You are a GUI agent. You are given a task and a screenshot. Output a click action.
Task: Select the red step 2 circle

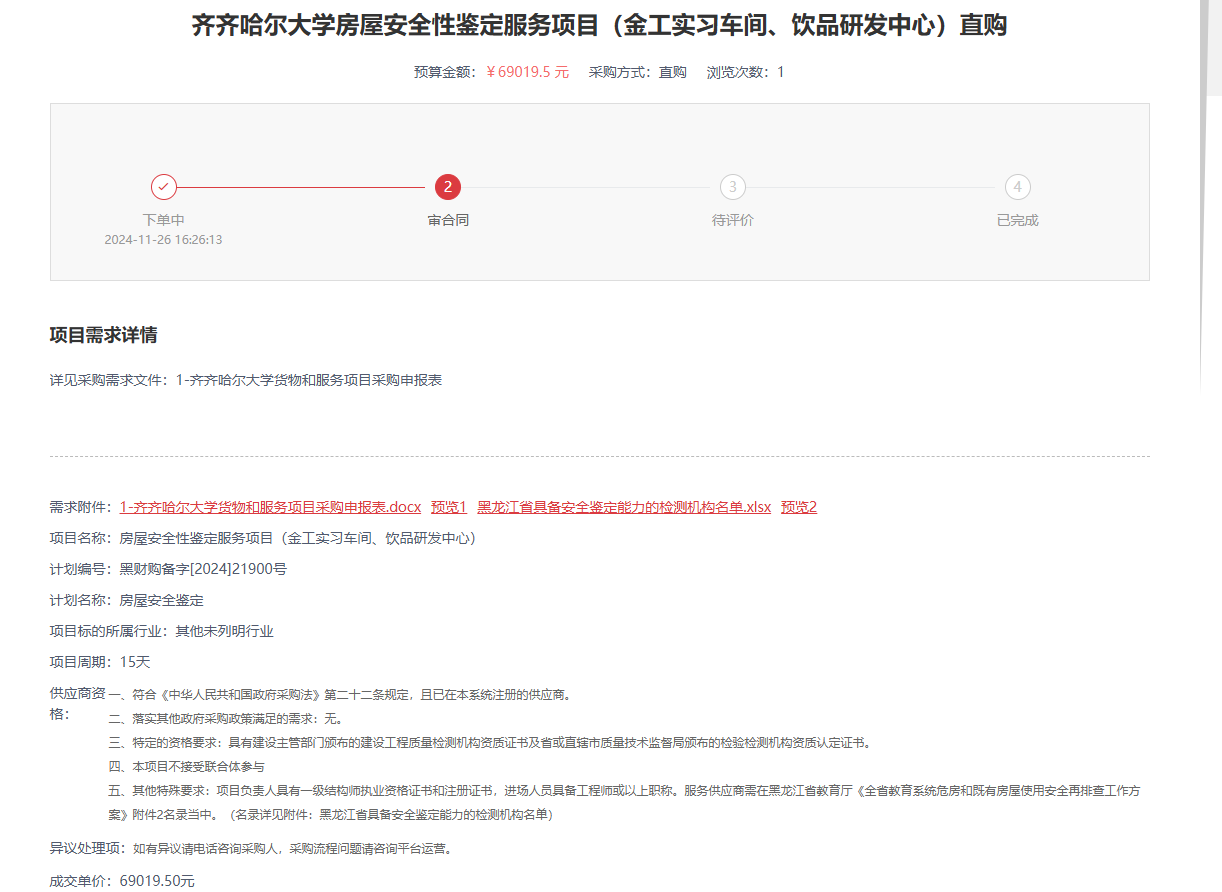coord(448,187)
